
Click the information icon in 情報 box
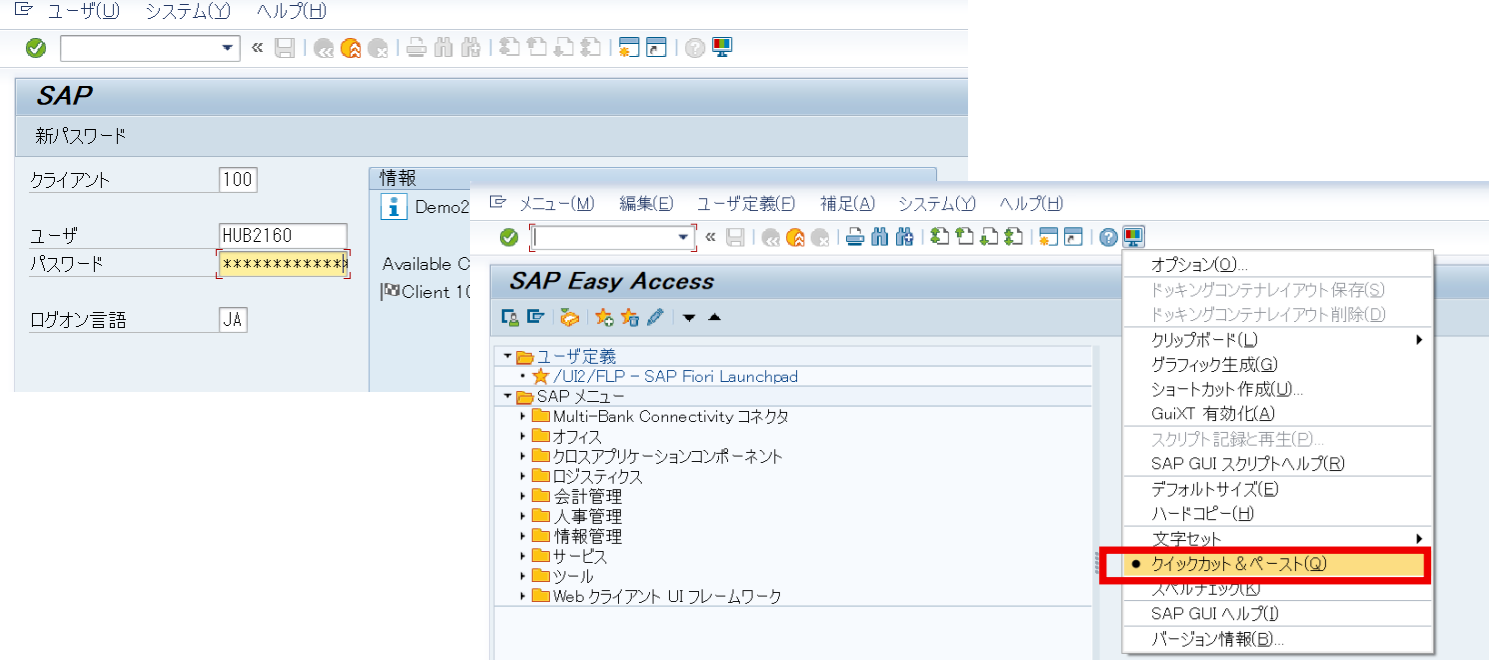point(396,207)
